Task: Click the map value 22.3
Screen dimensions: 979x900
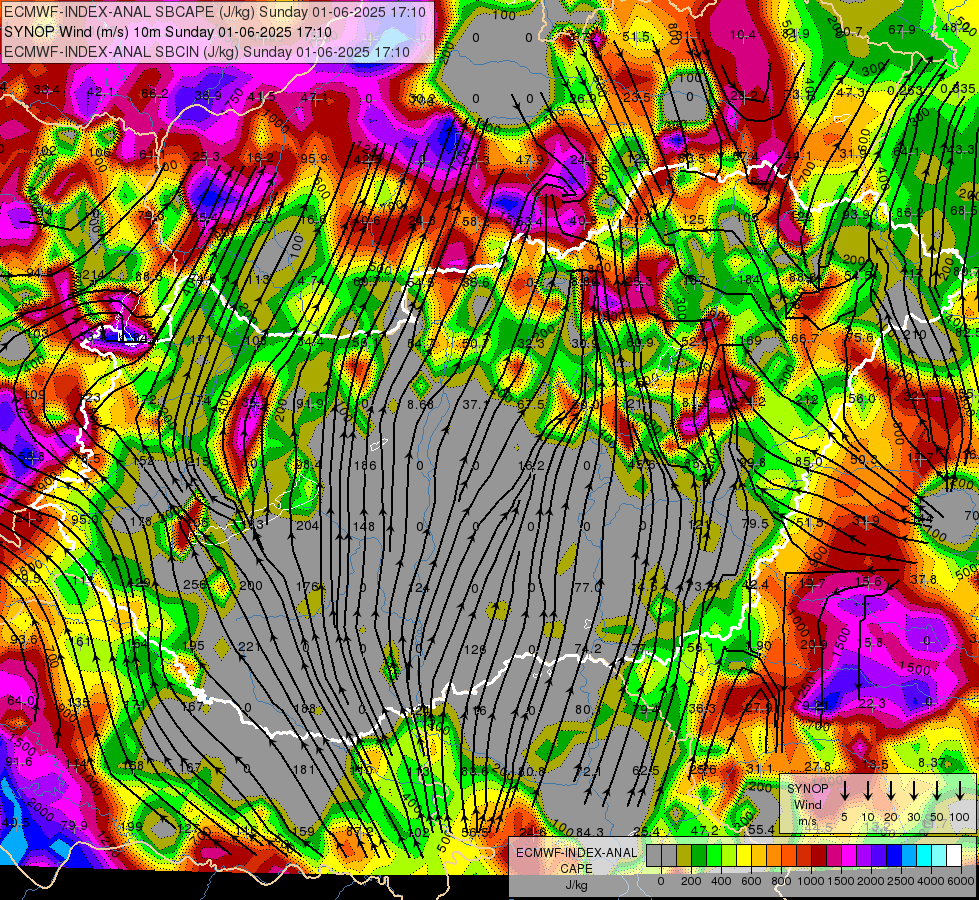Action: pyautogui.click(x=872, y=703)
